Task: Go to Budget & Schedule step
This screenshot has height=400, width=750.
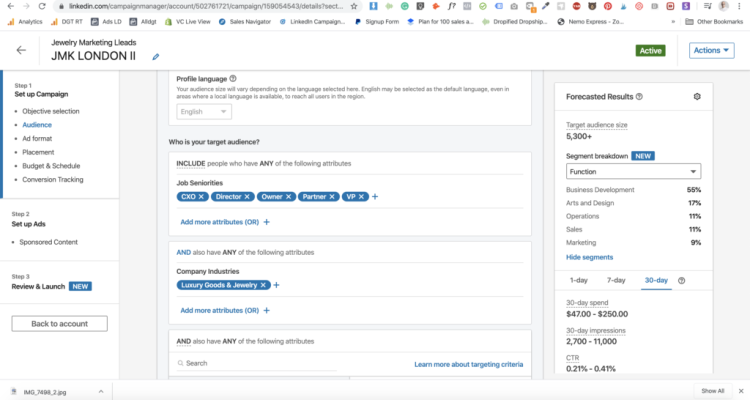Action: tap(51, 166)
